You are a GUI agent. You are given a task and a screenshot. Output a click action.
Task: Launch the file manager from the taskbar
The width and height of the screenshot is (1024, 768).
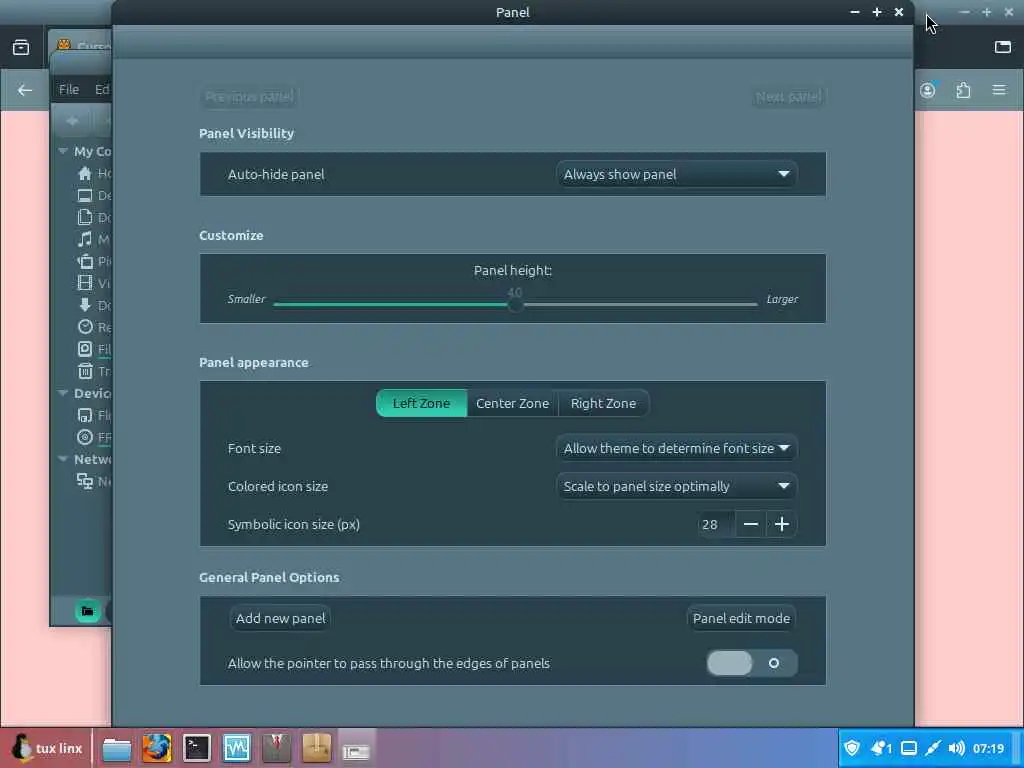click(x=117, y=748)
